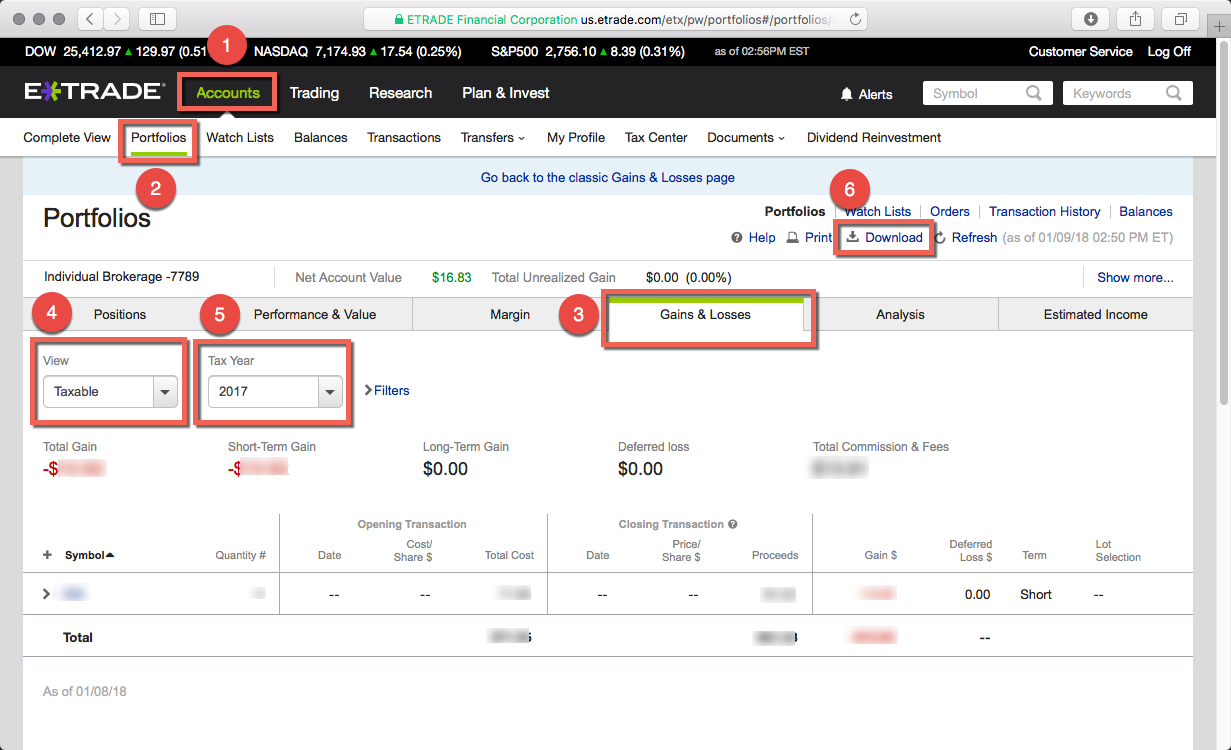Expand the Filters section

tap(387, 390)
